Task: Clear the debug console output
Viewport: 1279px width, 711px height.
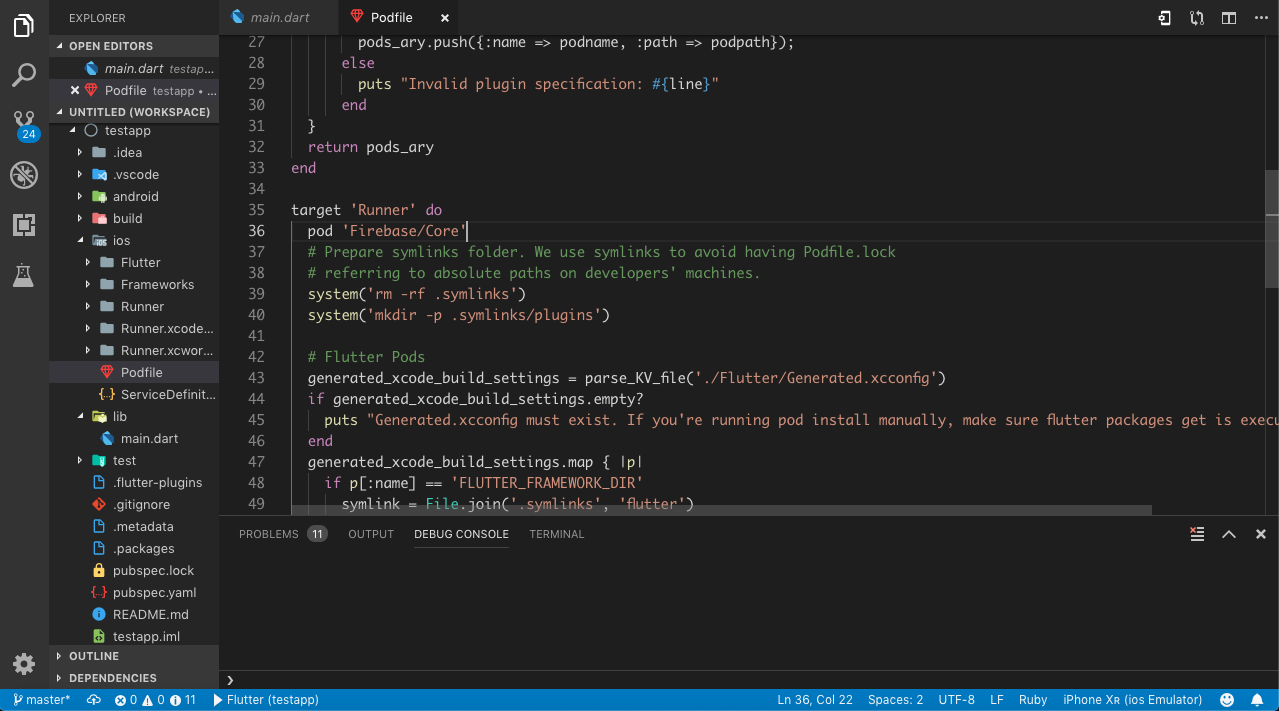Action: pos(1197,534)
